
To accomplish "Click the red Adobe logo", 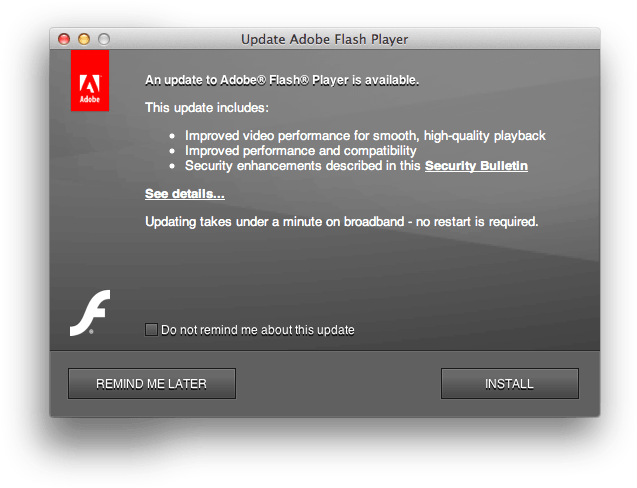I will pyautogui.click(x=90, y=80).
